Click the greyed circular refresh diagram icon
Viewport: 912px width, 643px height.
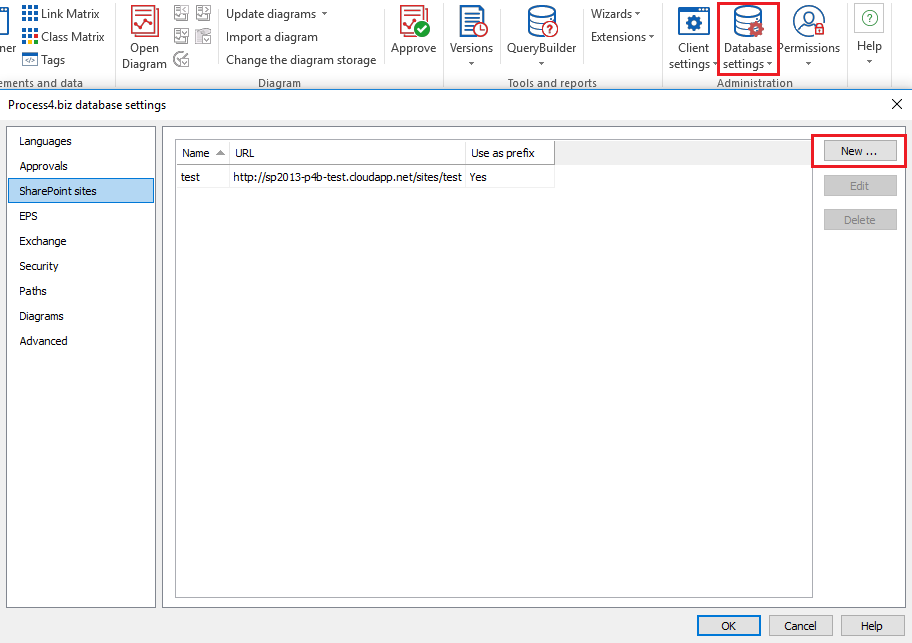pyautogui.click(x=181, y=59)
